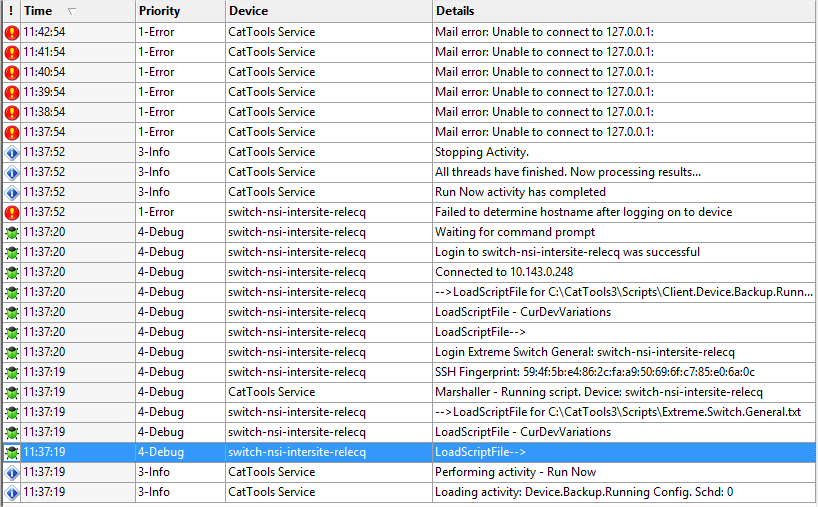Click the error icon beside Failed to determine hostname

(11, 213)
